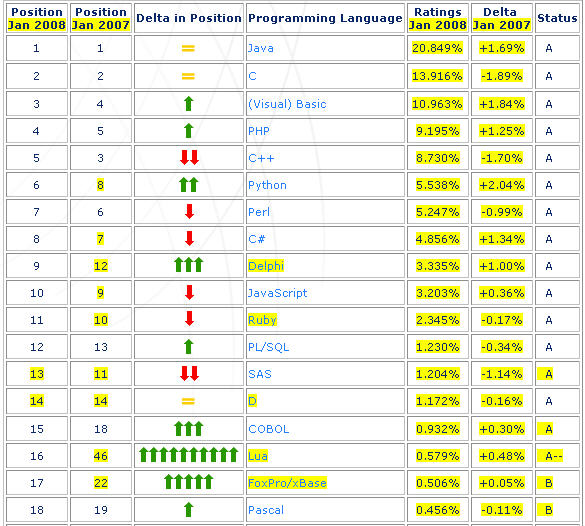This screenshot has width=585, height=526.
Task: Click the 20.849% rating cell
Action: pyautogui.click(x=437, y=48)
